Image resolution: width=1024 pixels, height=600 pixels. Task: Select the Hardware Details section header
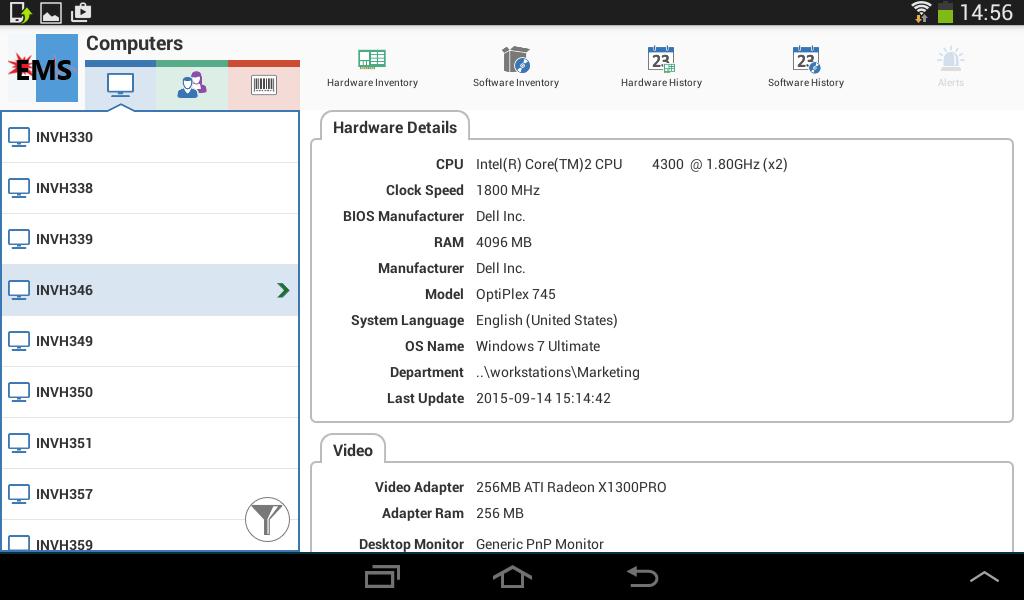394,127
